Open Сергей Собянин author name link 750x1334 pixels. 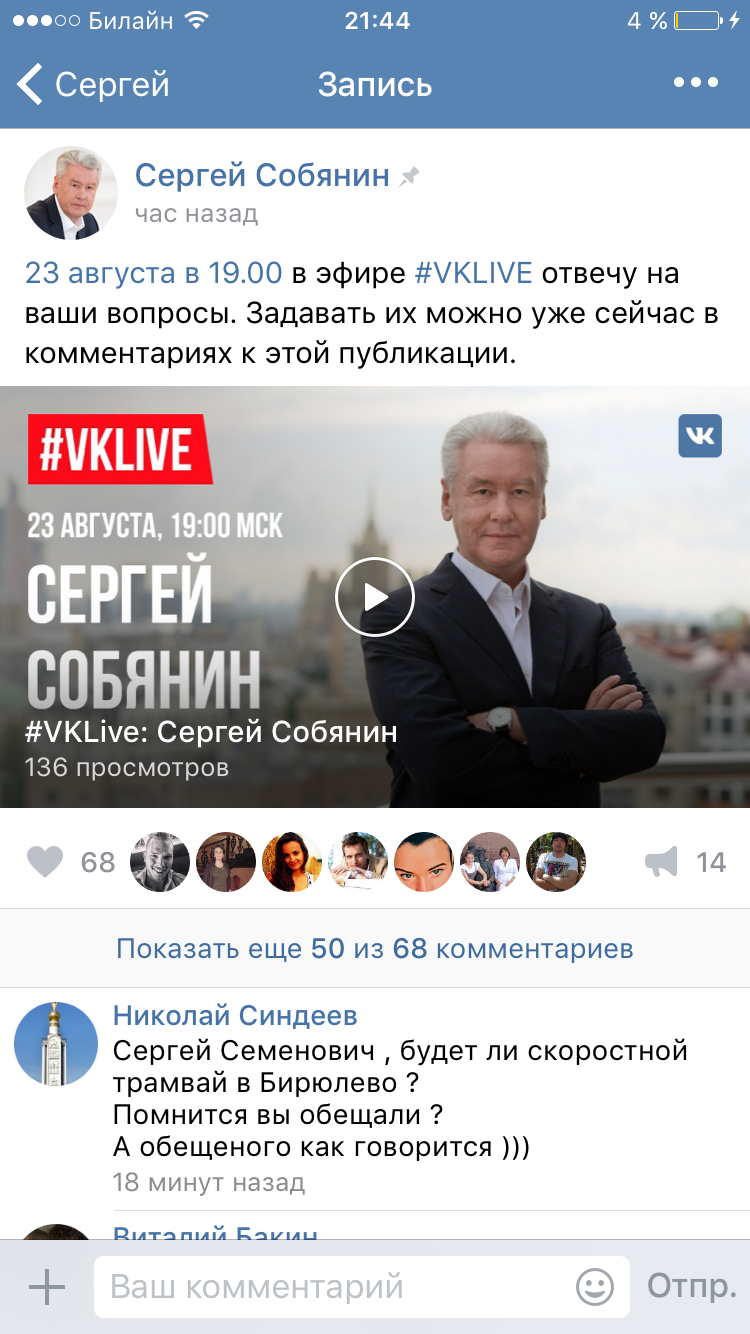click(262, 176)
